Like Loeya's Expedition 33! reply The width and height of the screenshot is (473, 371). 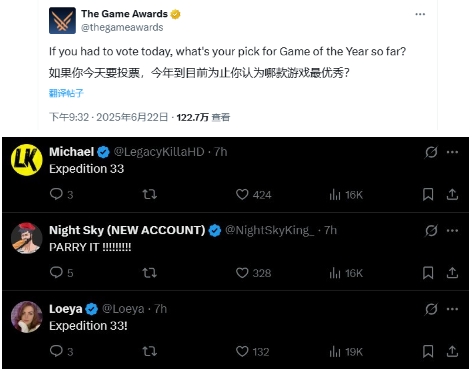click(242, 351)
